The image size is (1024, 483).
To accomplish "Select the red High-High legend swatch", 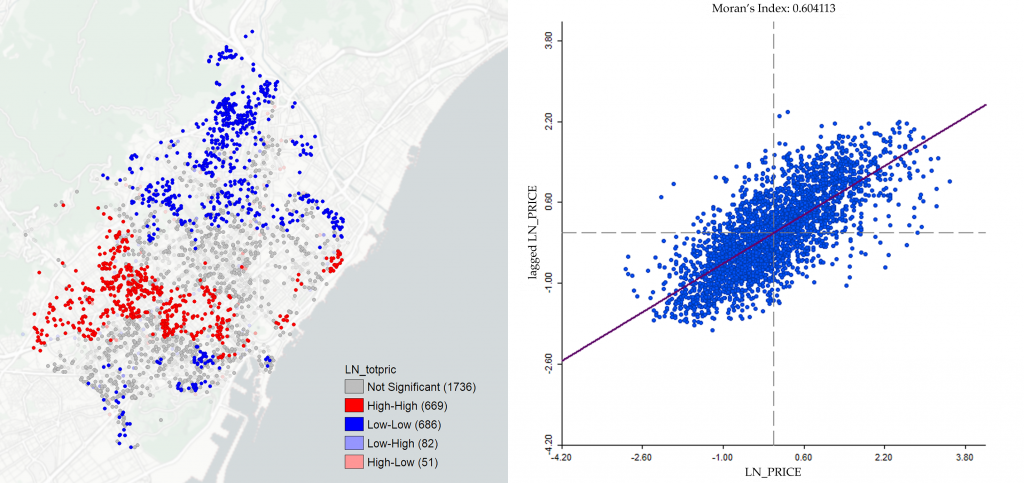I will click(353, 406).
